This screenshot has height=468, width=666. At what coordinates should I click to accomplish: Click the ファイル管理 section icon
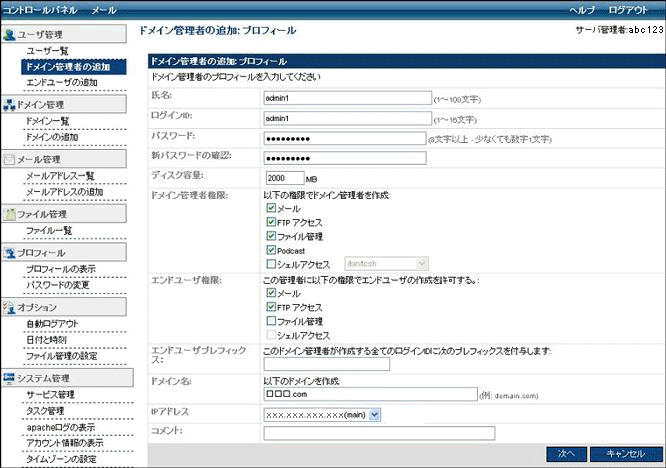9,214
